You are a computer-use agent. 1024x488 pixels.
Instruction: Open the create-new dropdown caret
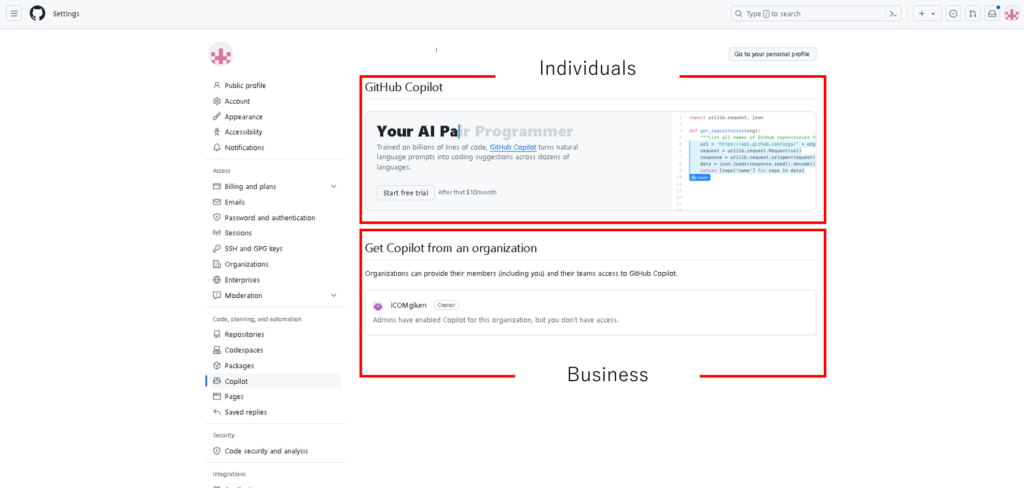pyautogui.click(x=933, y=14)
